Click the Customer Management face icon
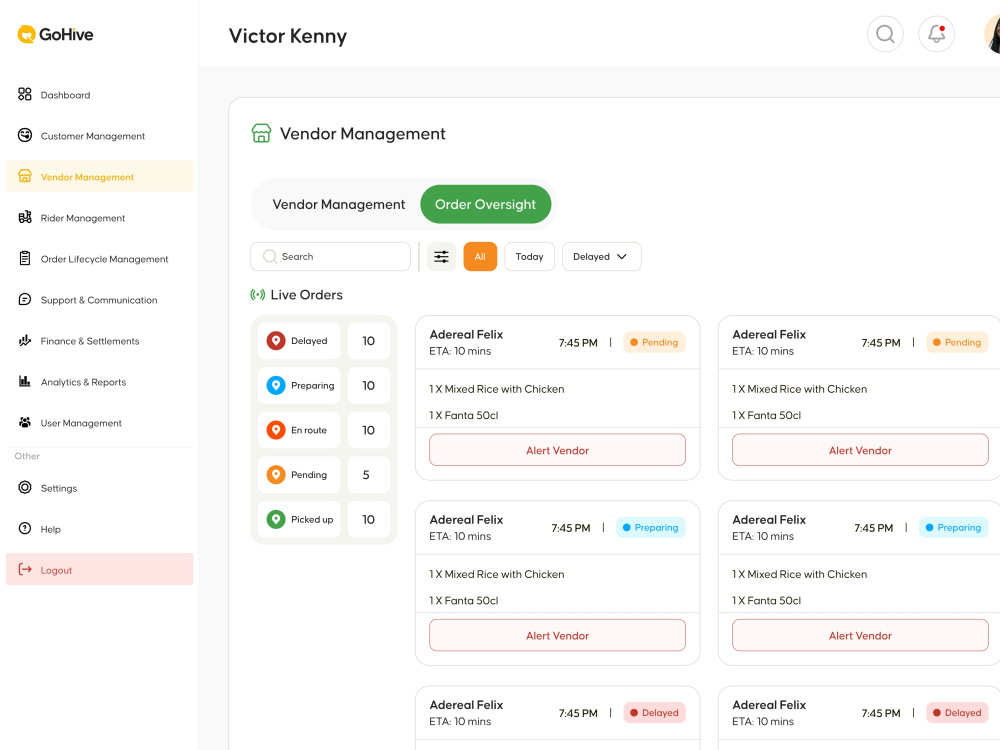The height and width of the screenshot is (750, 1000). [25, 135]
